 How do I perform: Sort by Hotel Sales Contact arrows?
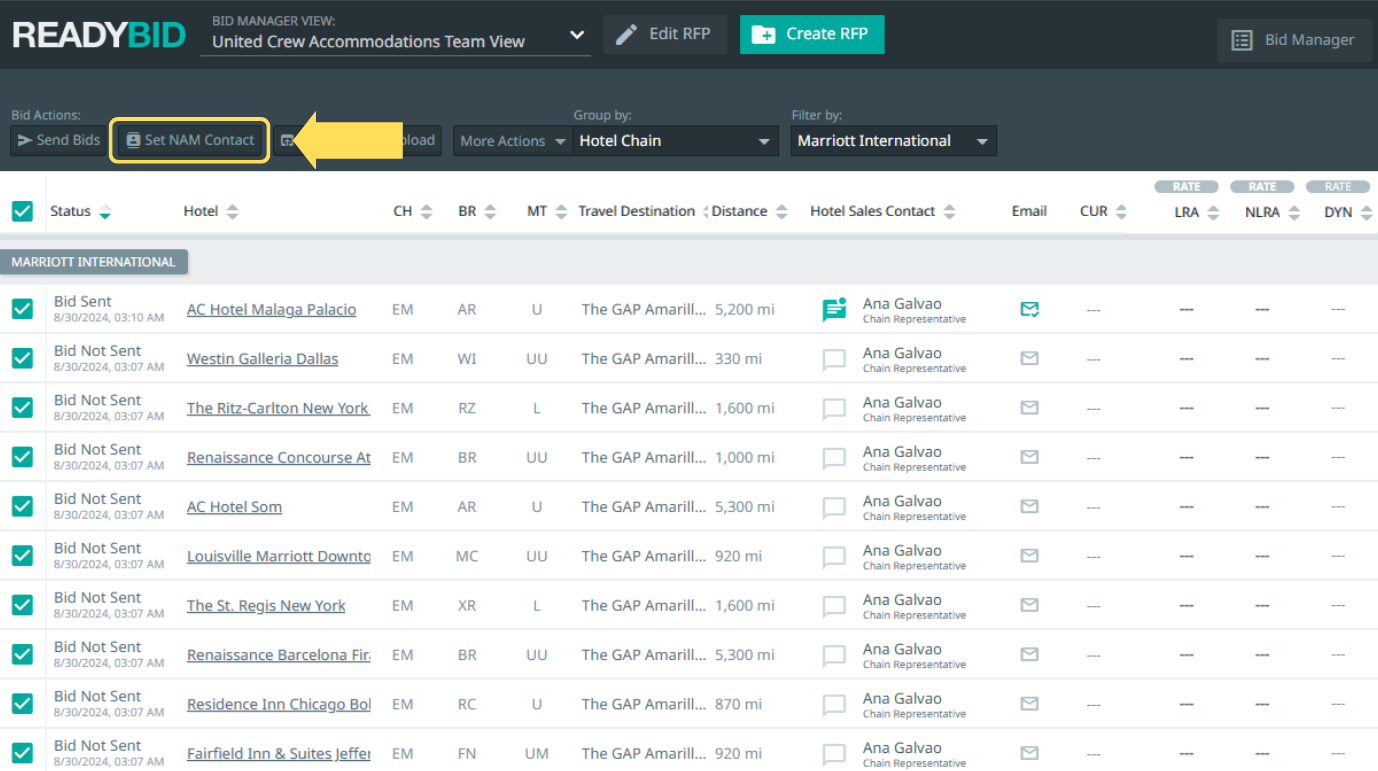pyautogui.click(x=949, y=212)
